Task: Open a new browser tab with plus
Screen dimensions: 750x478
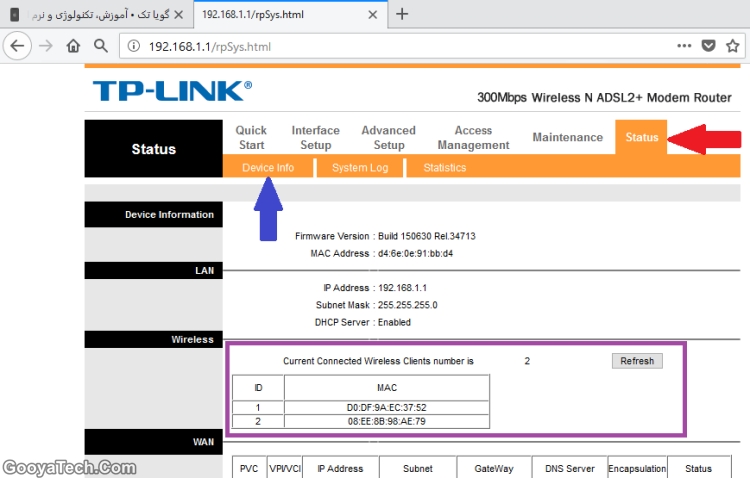Action: click(x=402, y=14)
